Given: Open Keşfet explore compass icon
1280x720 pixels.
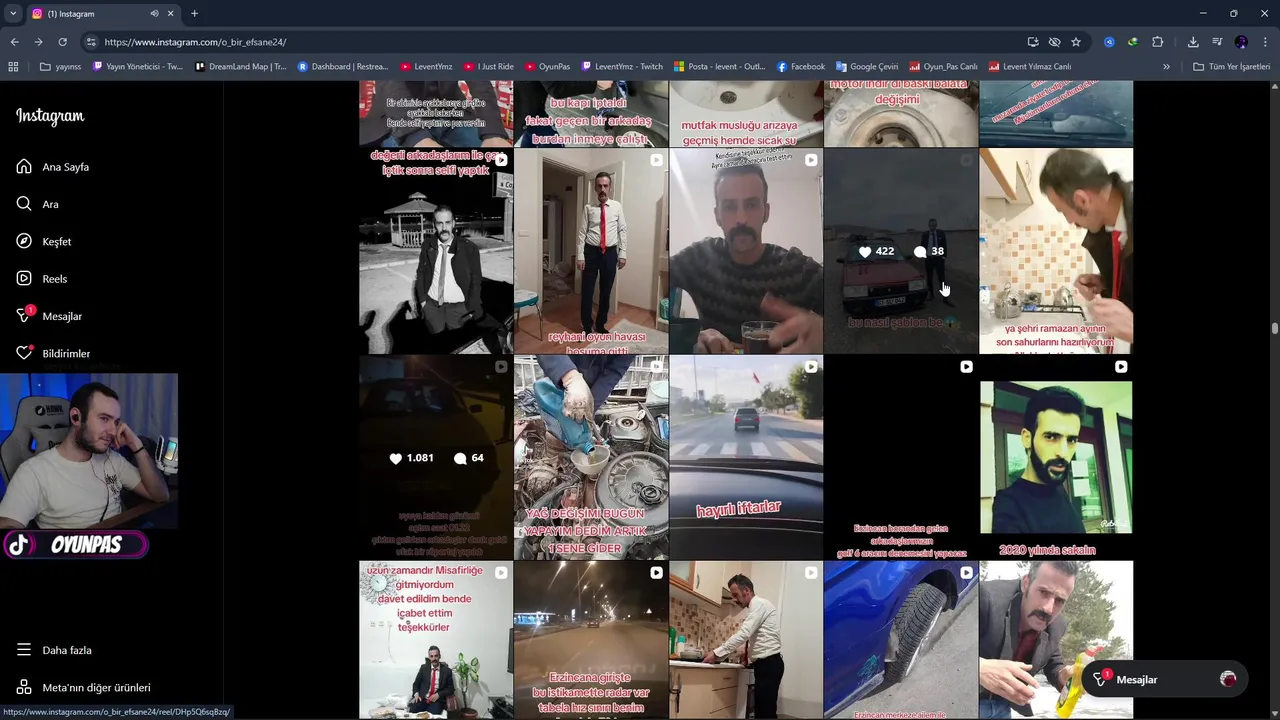Looking at the screenshot, I should 24,241.
